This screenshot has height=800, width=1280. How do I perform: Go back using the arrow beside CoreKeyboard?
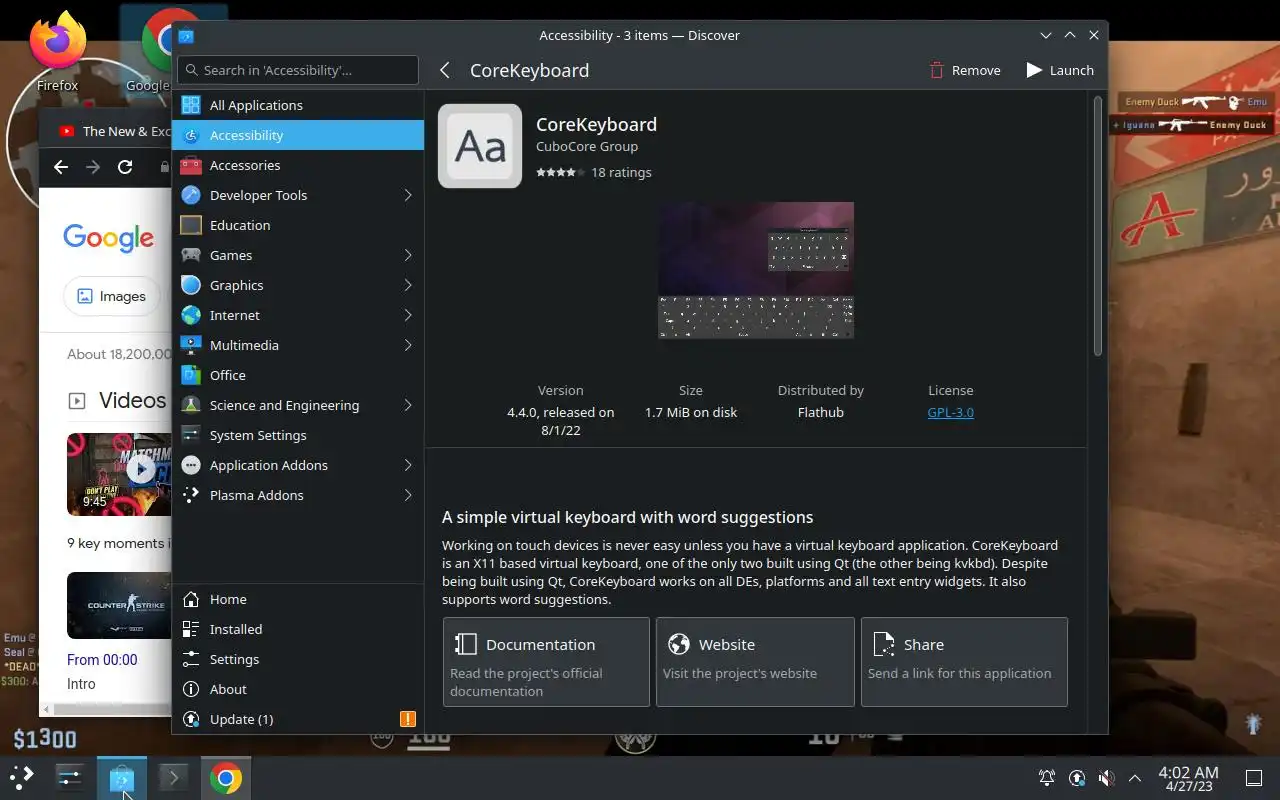click(445, 70)
